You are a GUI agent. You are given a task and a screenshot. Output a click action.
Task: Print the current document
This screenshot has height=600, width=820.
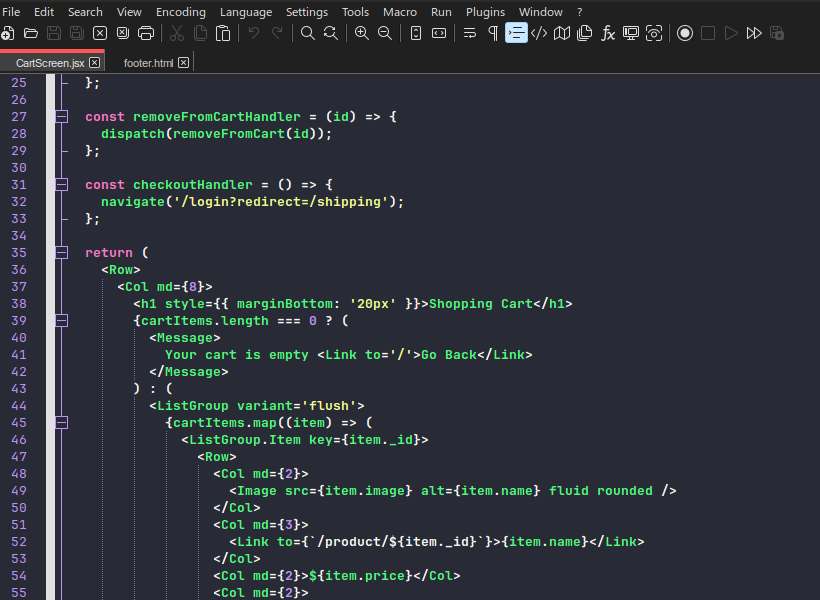(x=145, y=33)
